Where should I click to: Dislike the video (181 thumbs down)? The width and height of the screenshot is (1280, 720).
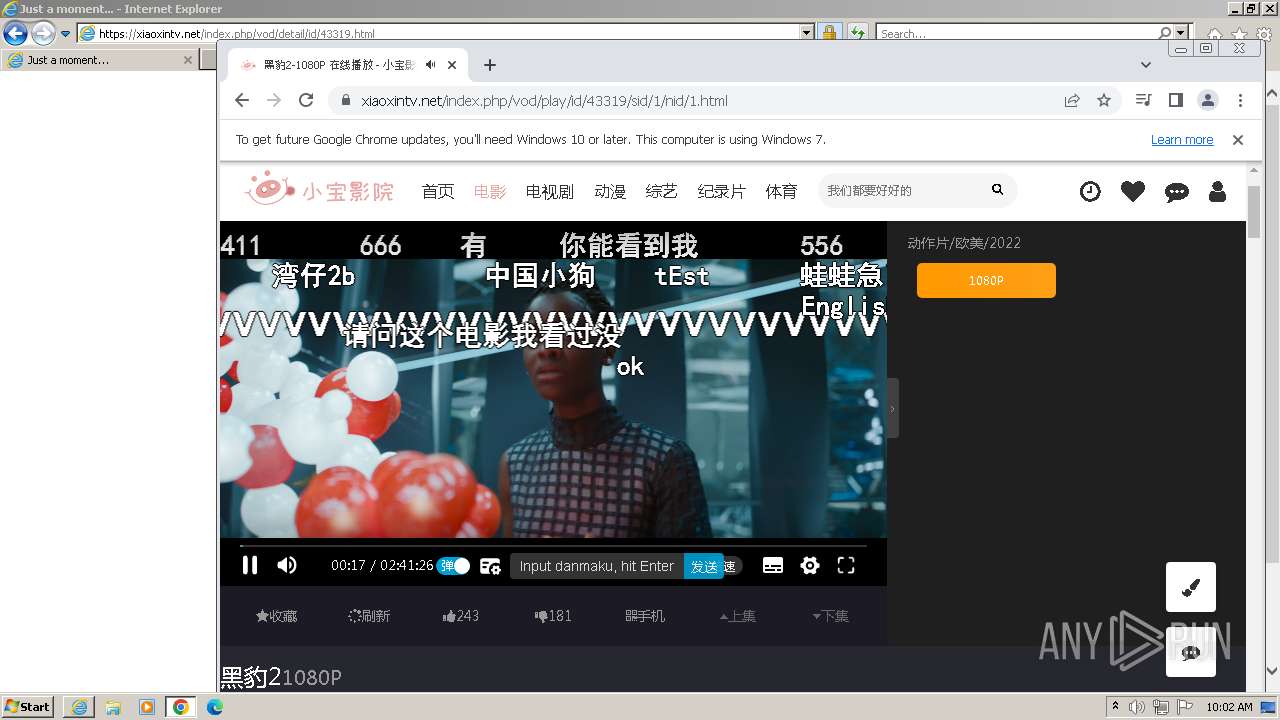553,616
